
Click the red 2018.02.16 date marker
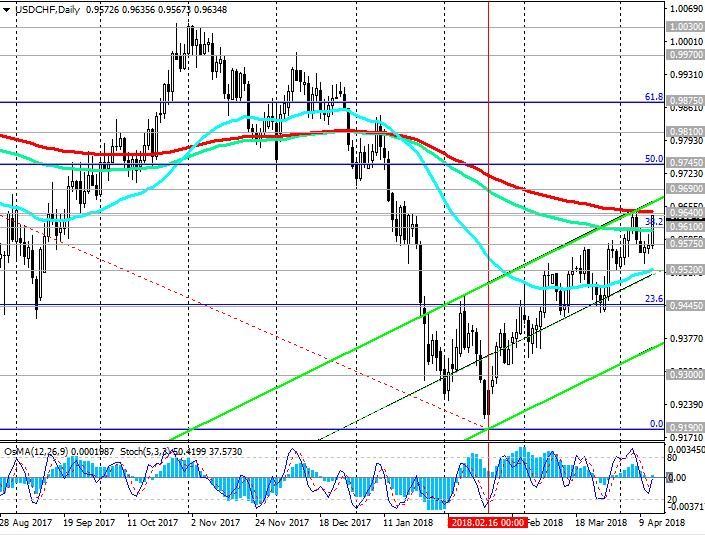[487, 523]
